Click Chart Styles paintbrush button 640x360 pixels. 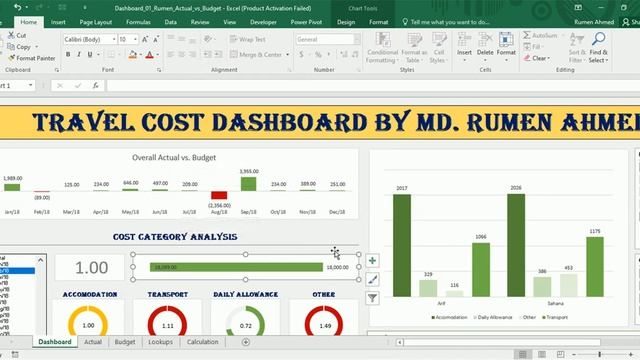[372, 279]
